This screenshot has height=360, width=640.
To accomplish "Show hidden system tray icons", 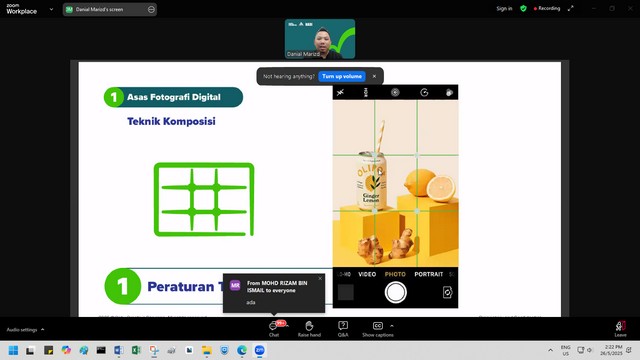I will 550,350.
